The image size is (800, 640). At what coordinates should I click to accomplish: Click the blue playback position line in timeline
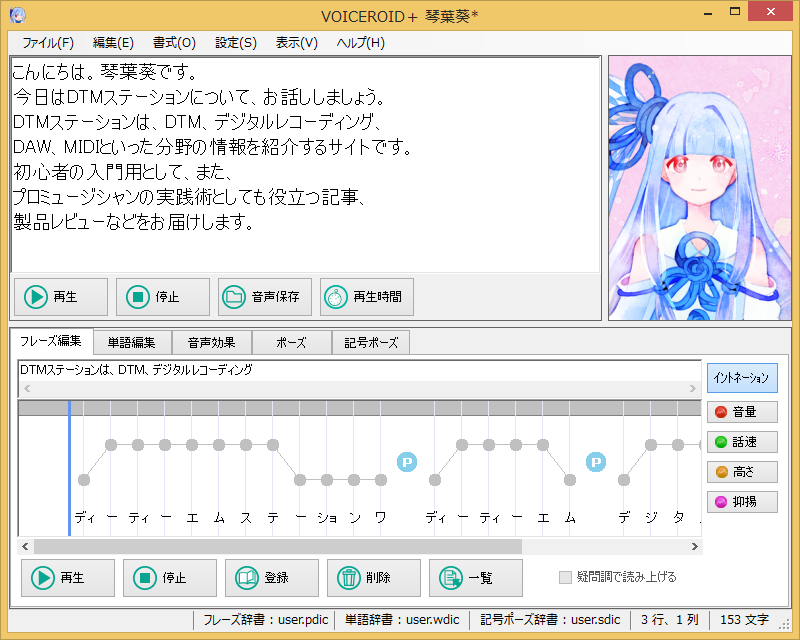click(x=69, y=470)
